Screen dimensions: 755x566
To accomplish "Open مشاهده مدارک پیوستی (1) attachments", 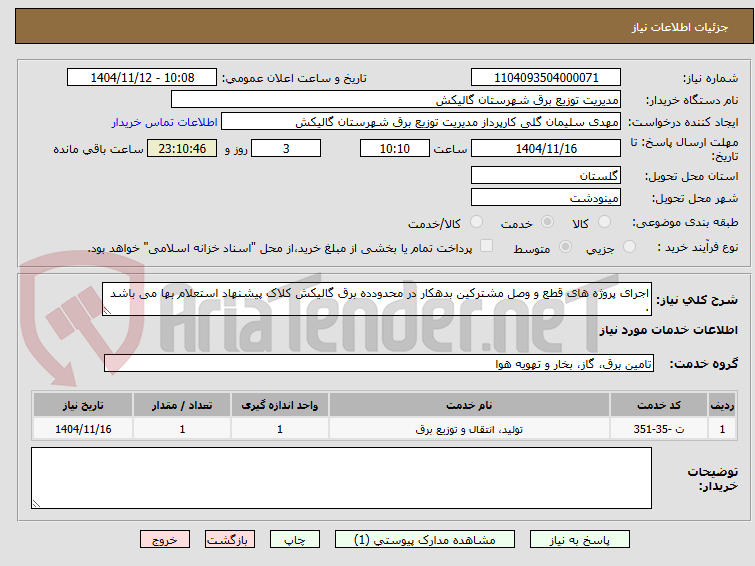I will (x=425, y=540).
